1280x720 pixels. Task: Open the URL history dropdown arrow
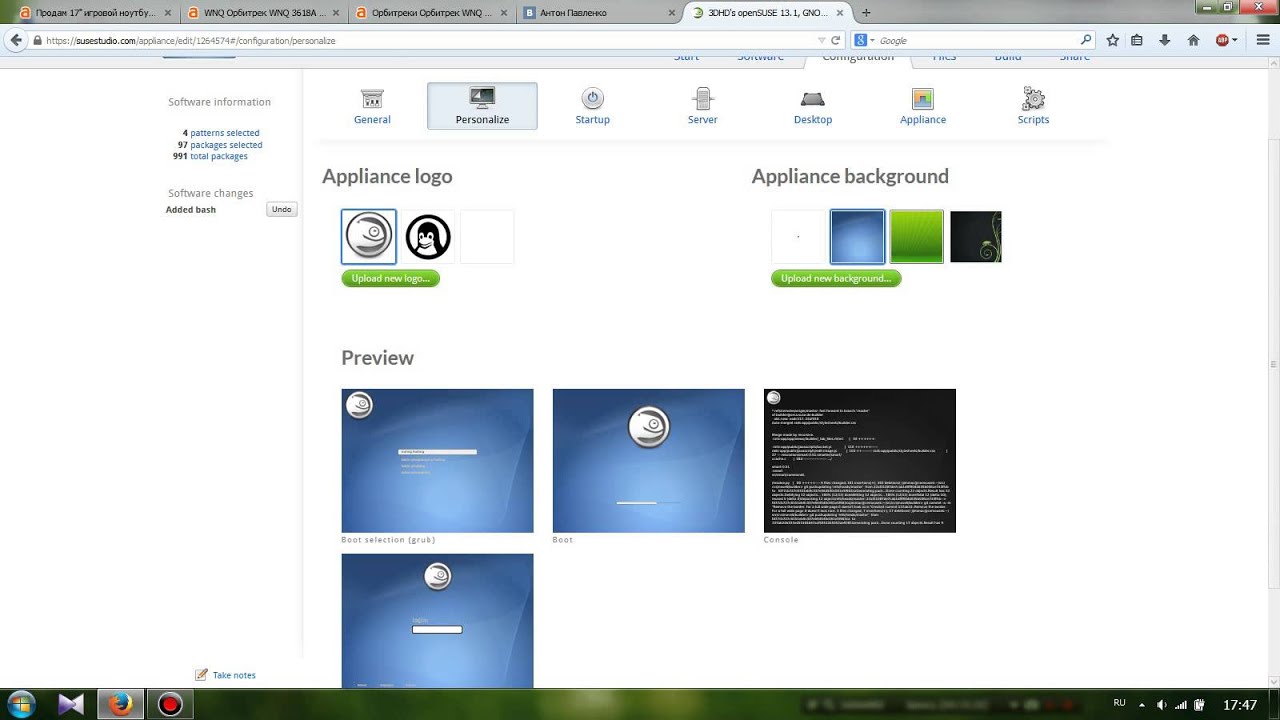[822, 40]
